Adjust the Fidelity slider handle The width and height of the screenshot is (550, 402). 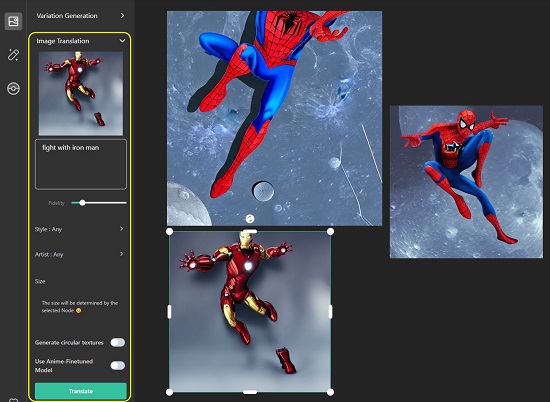click(82, 203)
